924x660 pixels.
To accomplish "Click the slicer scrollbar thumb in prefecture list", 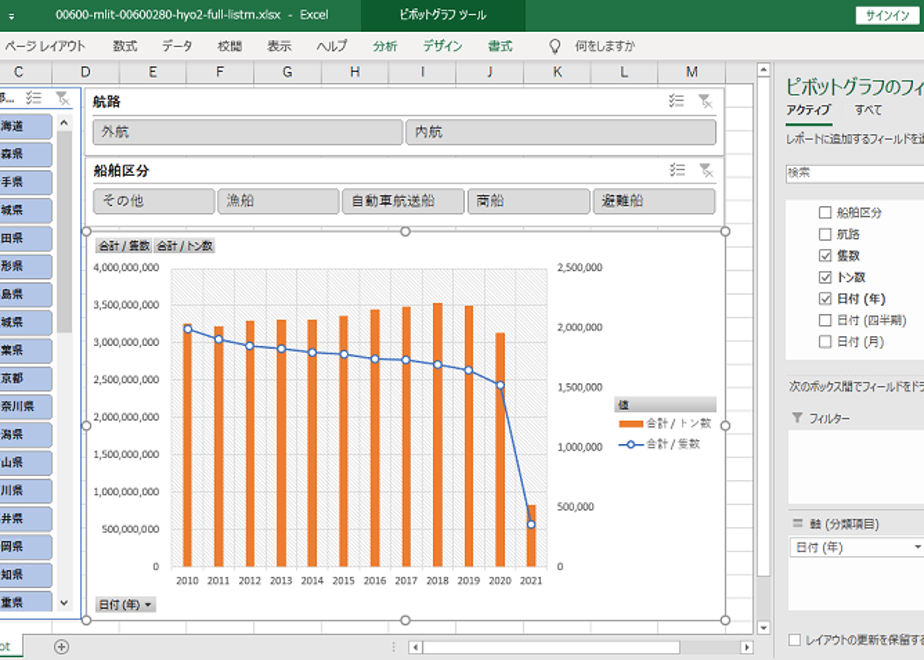I will coord(64,232).
